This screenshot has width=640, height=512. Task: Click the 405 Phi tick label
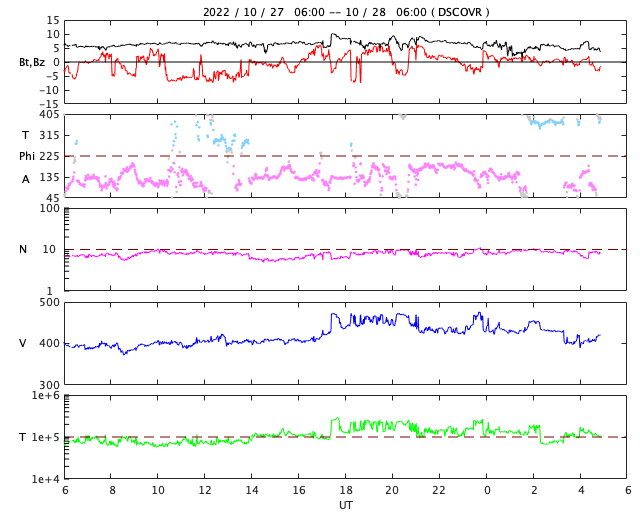[x=49, y=114]
